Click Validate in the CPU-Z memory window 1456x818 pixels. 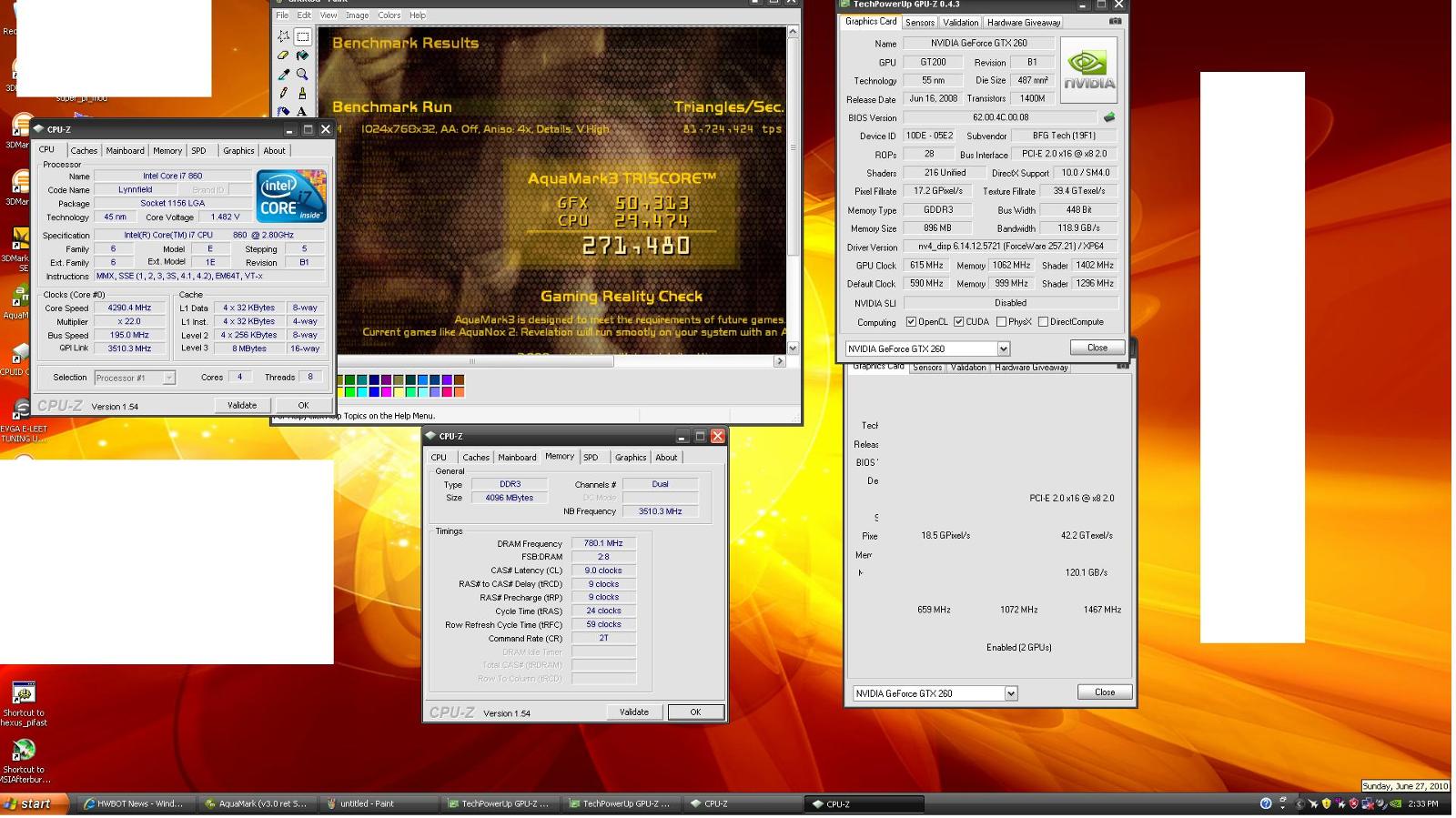(634, 712)
